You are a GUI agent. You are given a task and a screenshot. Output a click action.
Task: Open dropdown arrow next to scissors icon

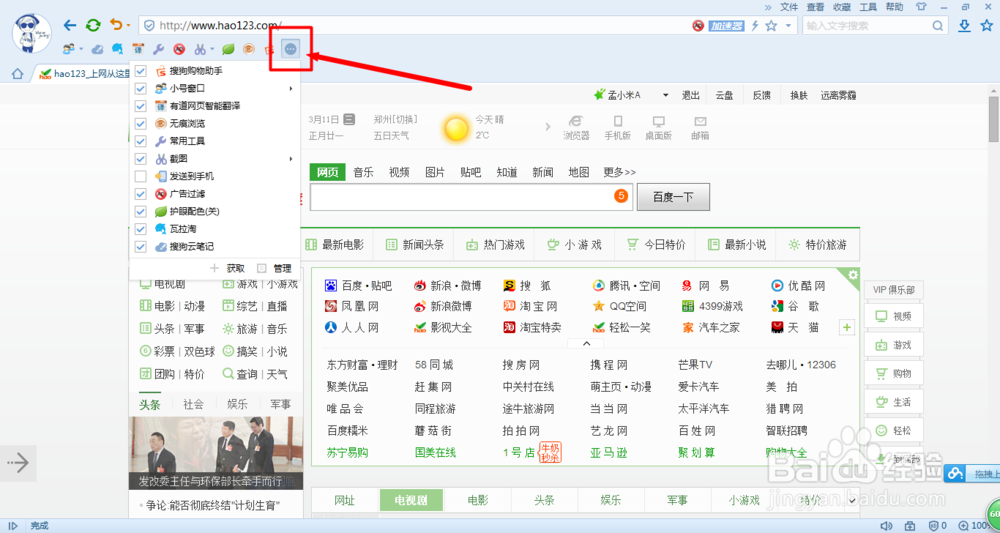(212, 48)
